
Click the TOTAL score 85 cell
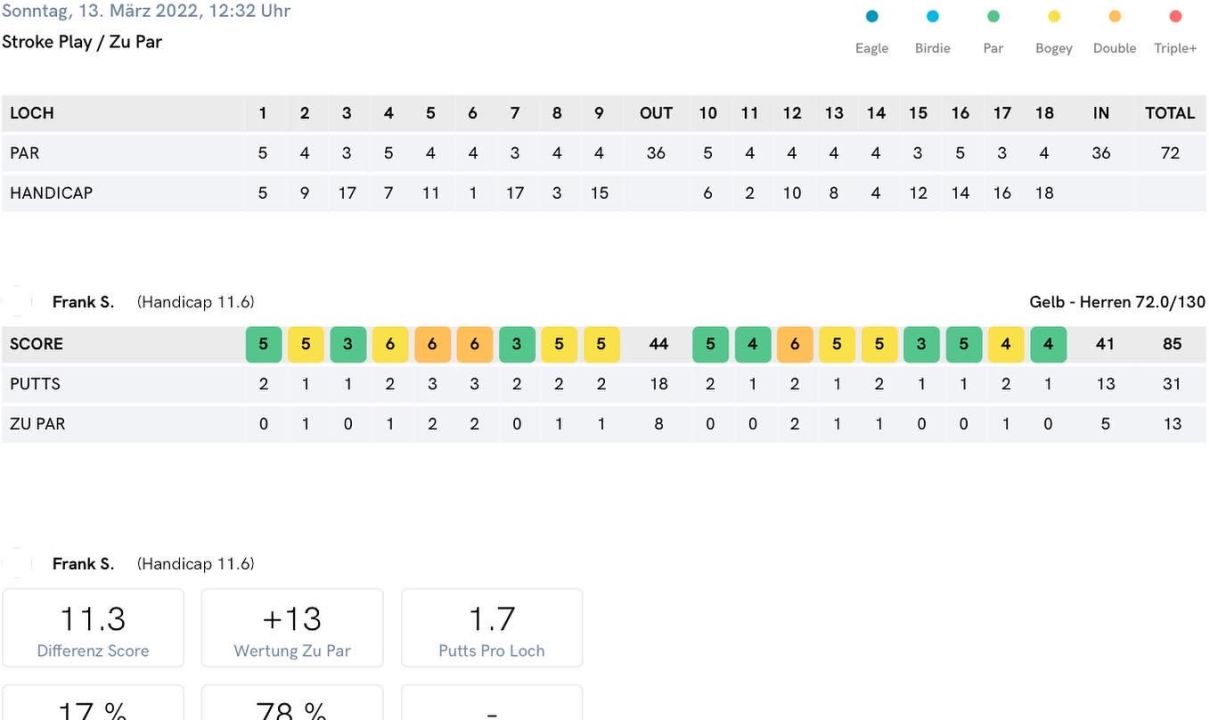(1172, 344)
